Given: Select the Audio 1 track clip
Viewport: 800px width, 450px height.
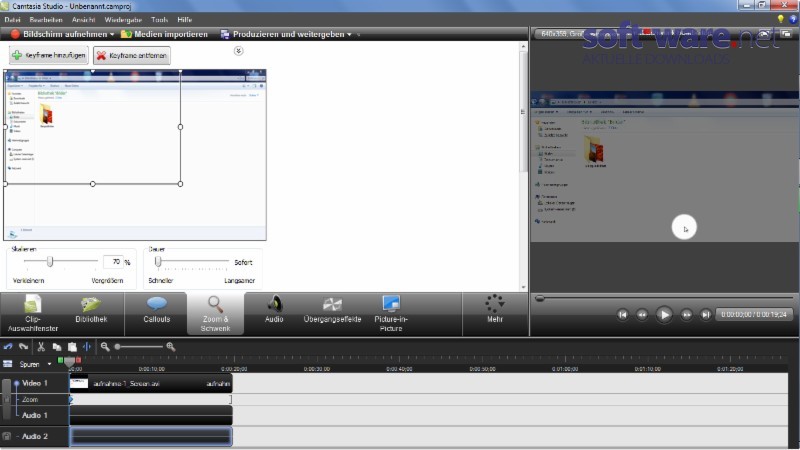Looking at the screenshot, I should click(x=151, y=415).
